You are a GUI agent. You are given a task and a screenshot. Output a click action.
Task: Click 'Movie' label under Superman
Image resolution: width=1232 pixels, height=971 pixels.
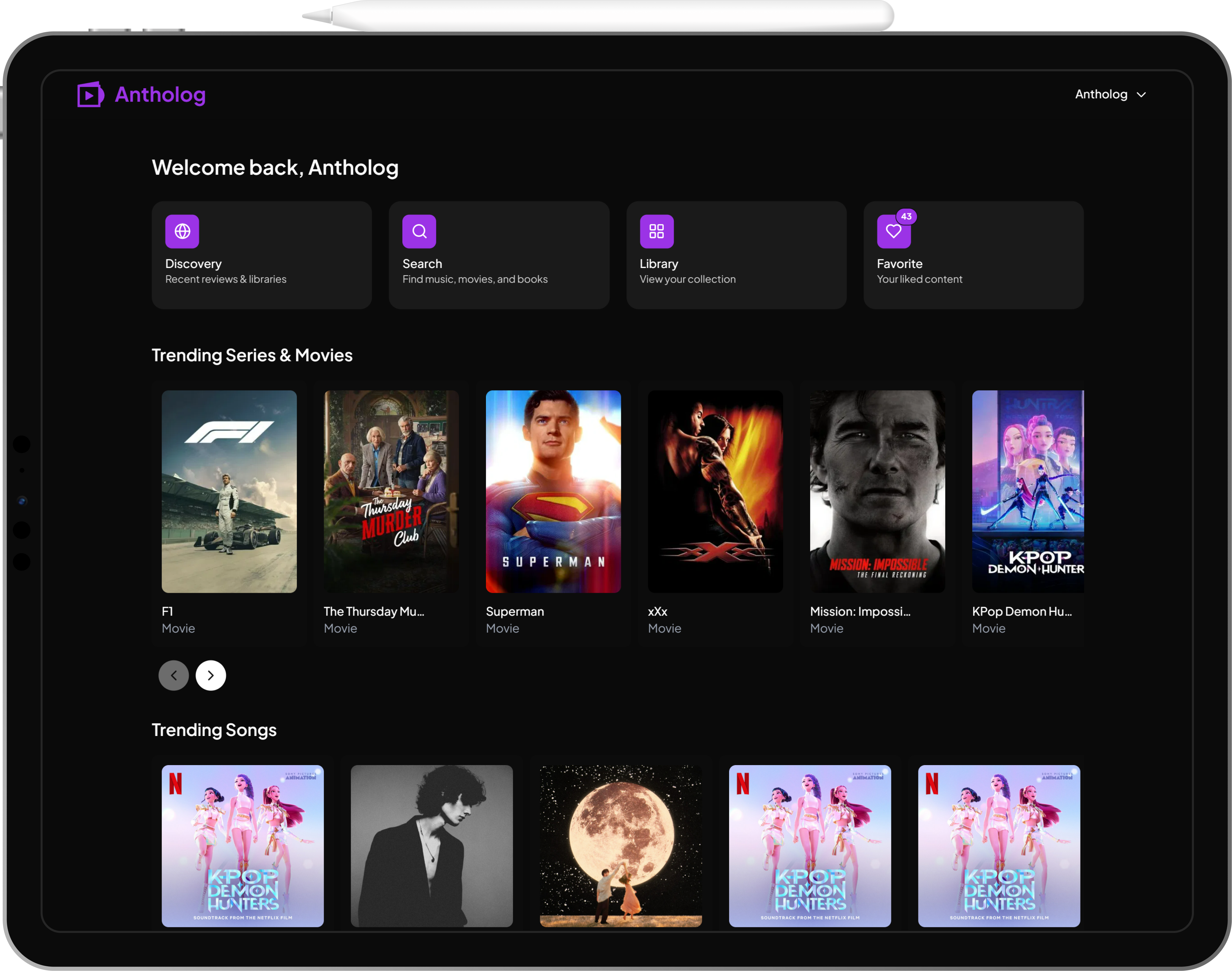pos(503,629)
